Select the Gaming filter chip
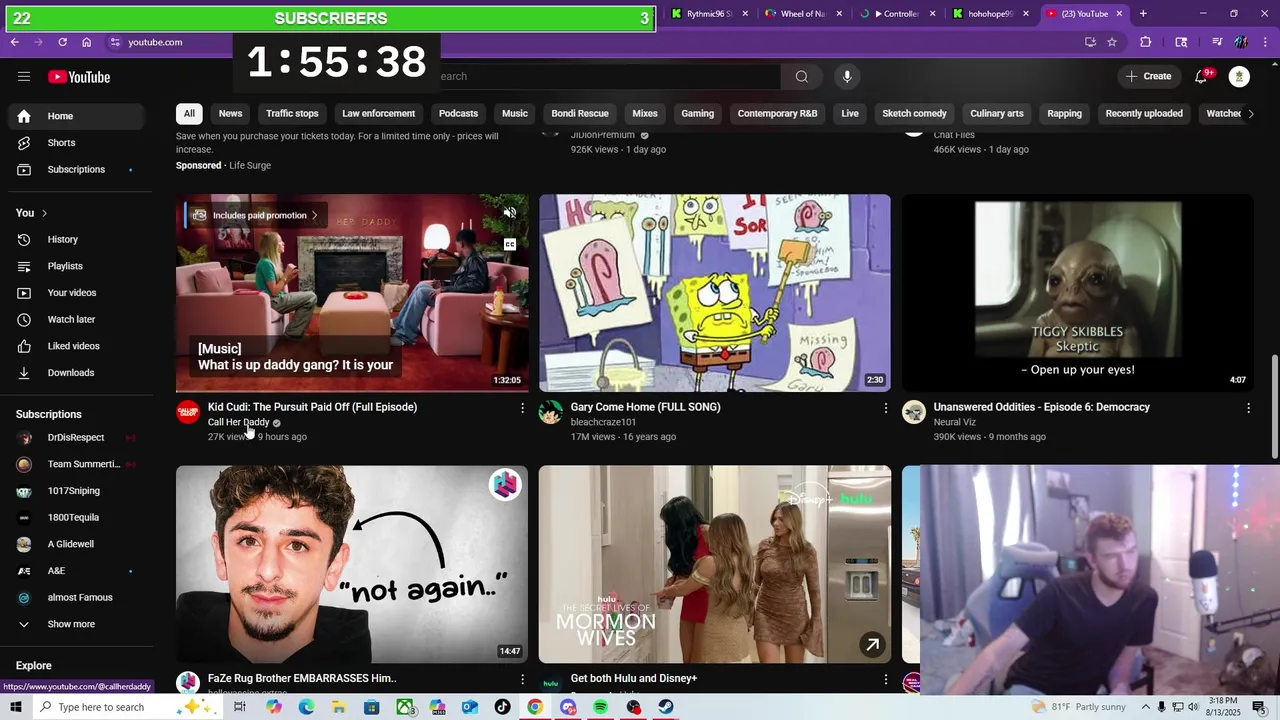This screenshot has width=1280, height=720. (698, 114)
